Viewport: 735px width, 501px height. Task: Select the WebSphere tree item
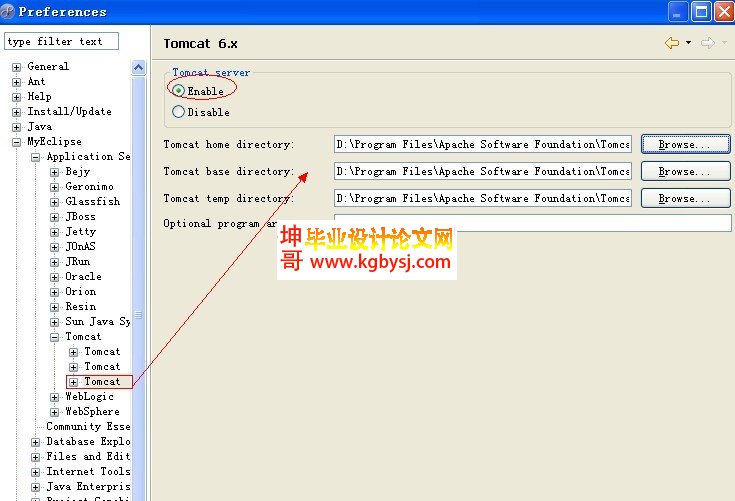pyautogui.click(x=92, y=411)
